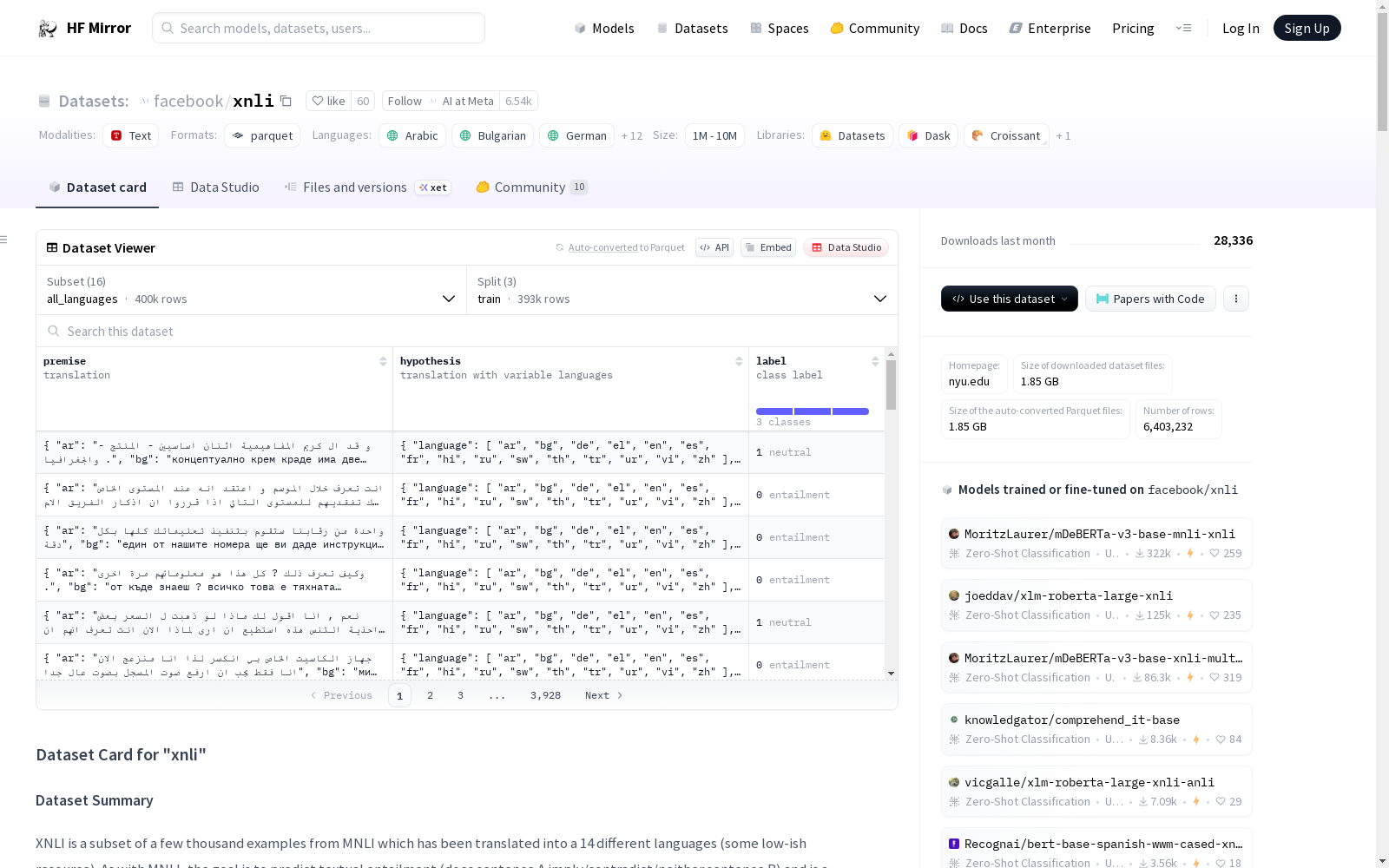Click the HF Mirror logo icon
Screen dimensions: 1389x868
pos(48,29)
